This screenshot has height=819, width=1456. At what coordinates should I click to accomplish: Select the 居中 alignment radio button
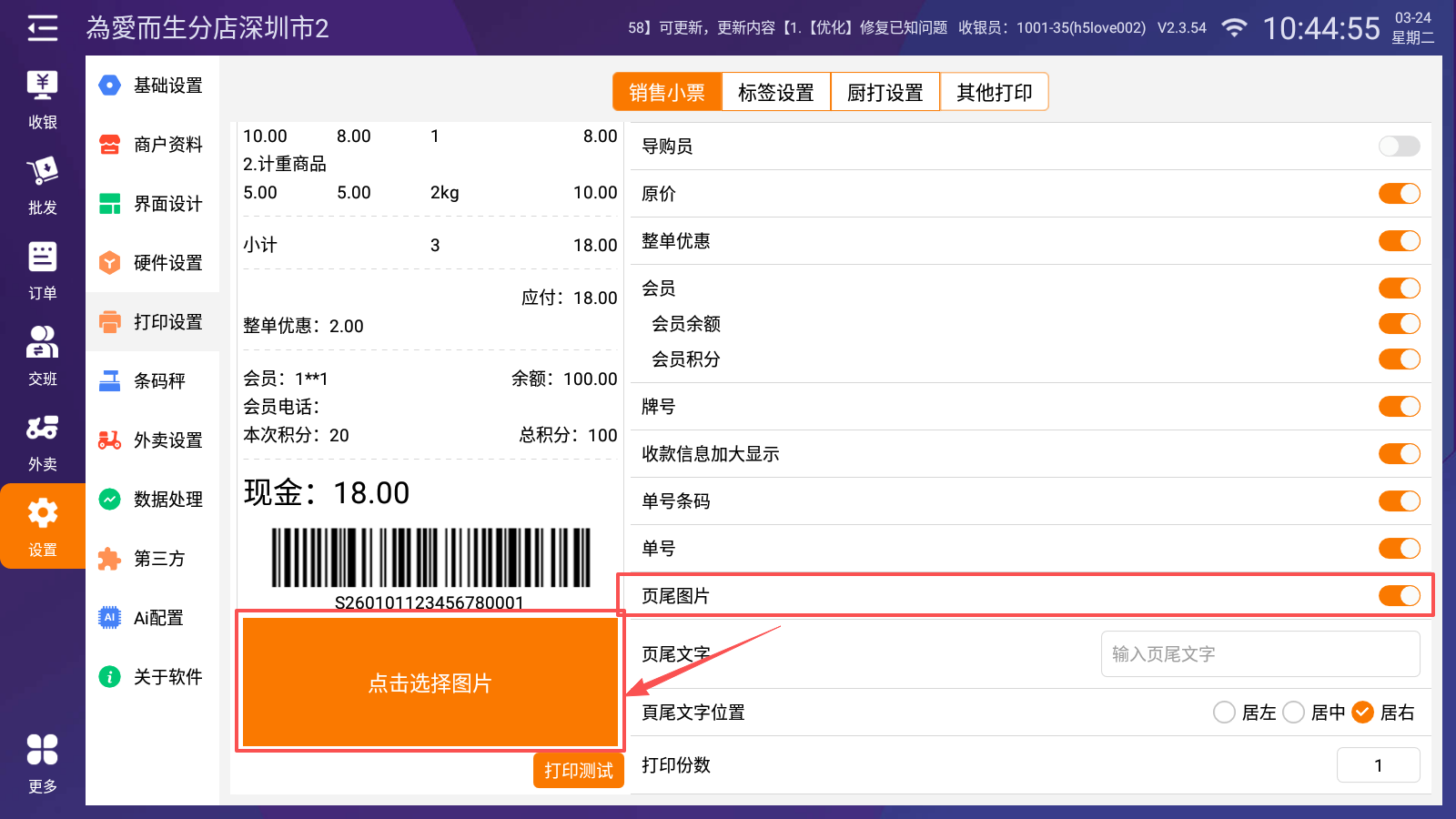pos(1294,713)
